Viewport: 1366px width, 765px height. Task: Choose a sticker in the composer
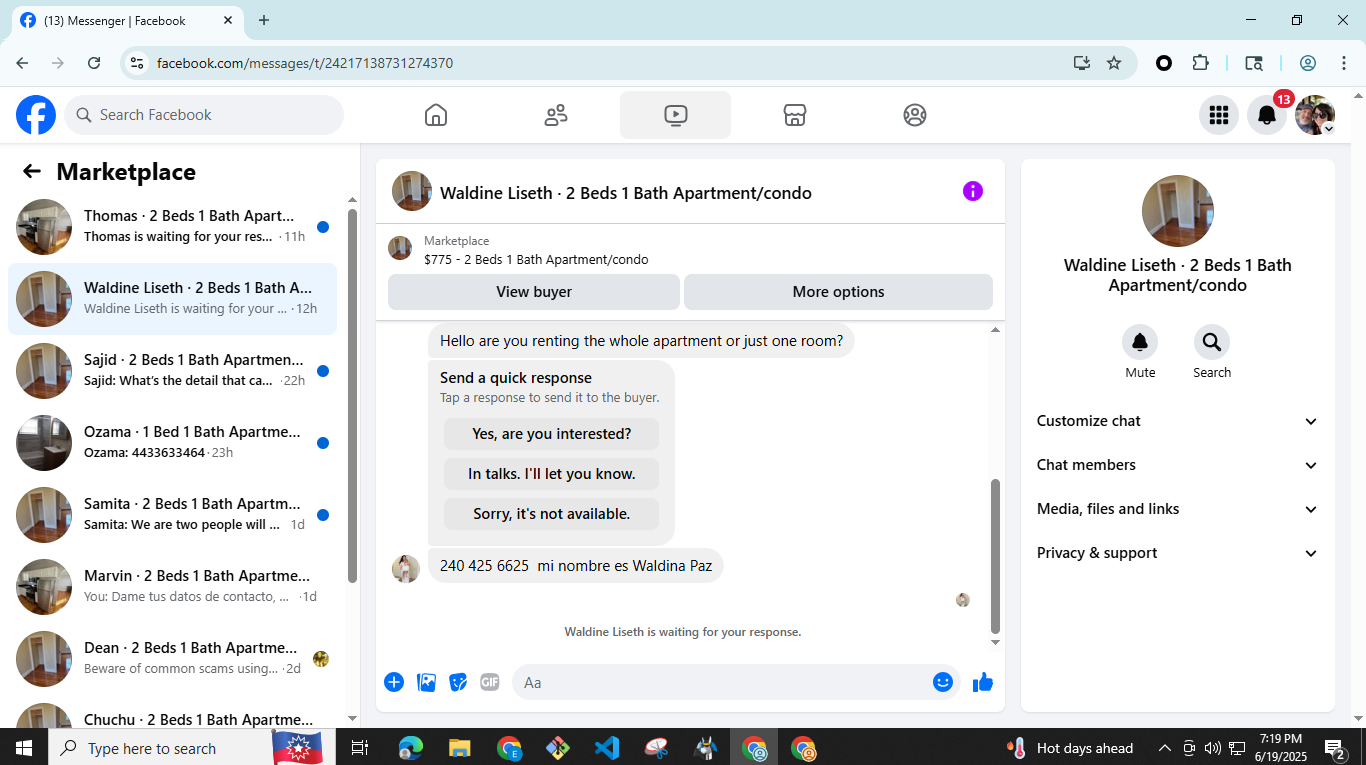(458, 682)
